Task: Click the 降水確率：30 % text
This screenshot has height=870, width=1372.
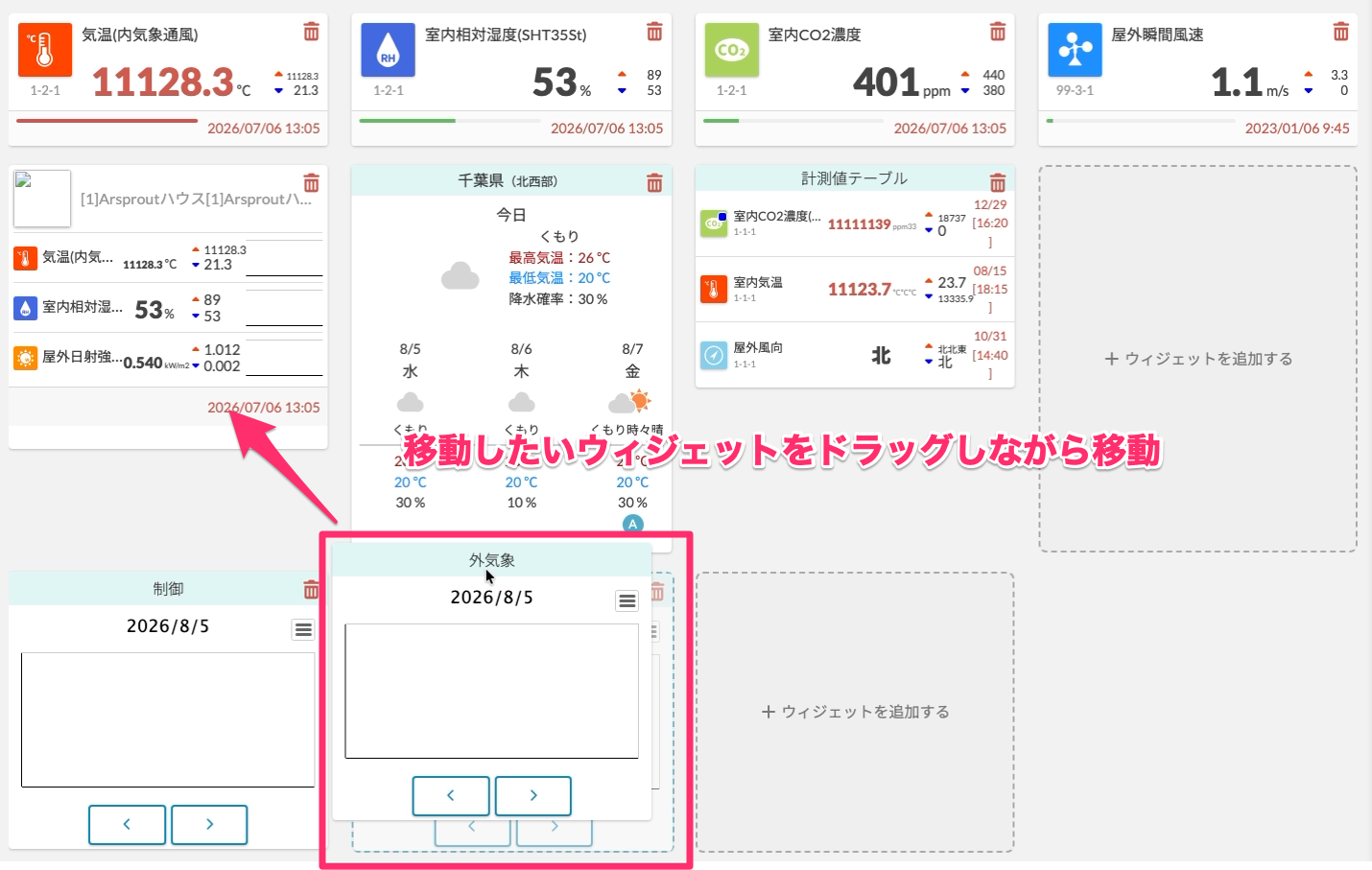Action: click(x=558, y=299)
